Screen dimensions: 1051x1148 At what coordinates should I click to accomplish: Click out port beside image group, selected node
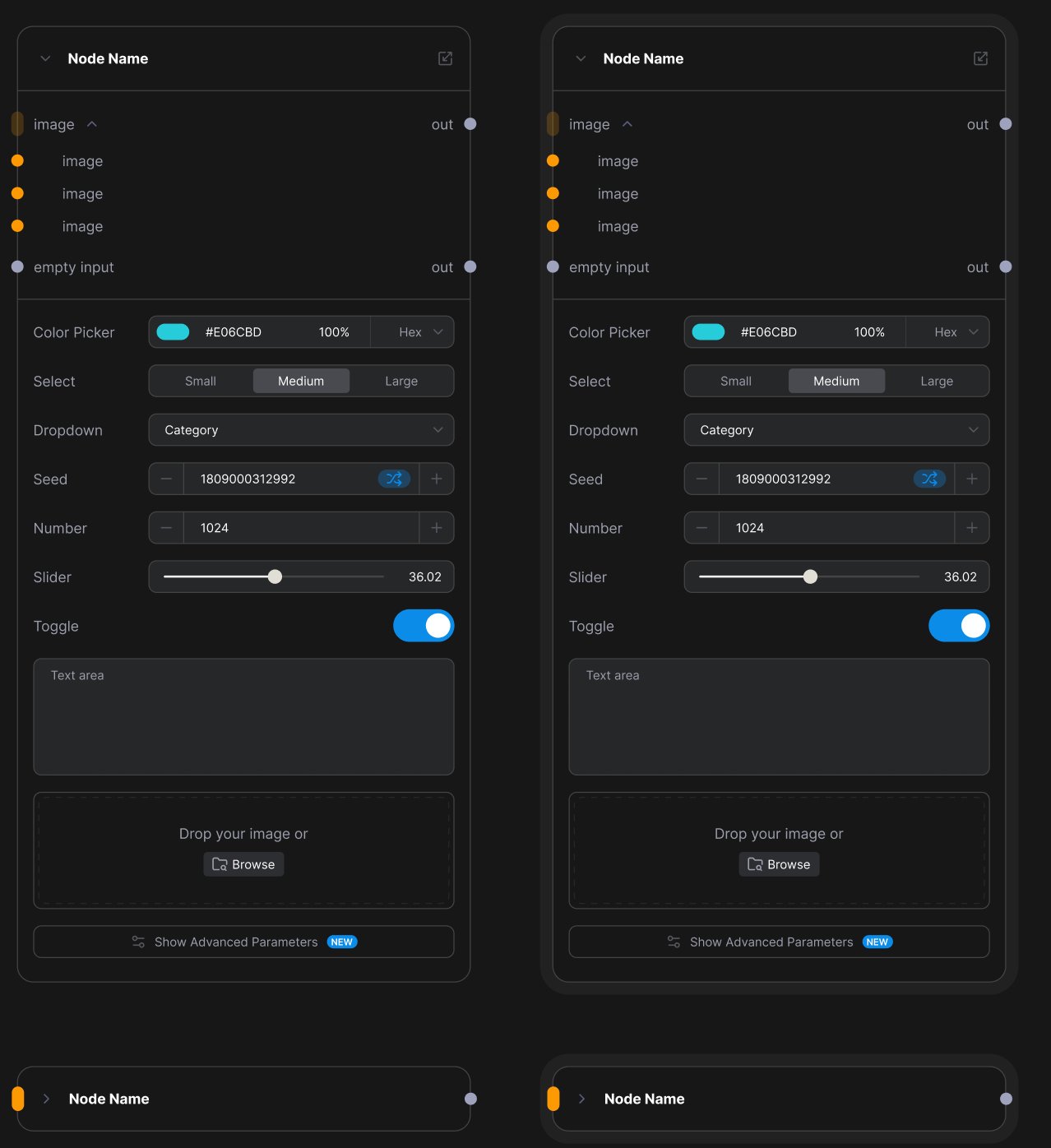[x=1006, y=124]
